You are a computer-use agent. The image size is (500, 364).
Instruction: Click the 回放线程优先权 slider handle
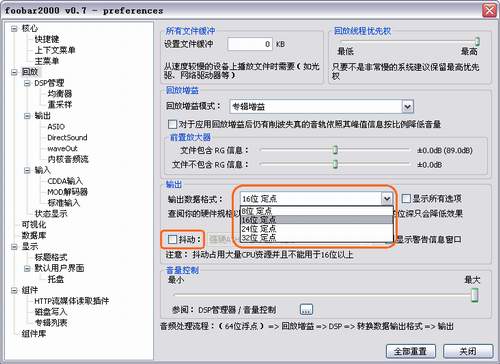pos(477,41)
